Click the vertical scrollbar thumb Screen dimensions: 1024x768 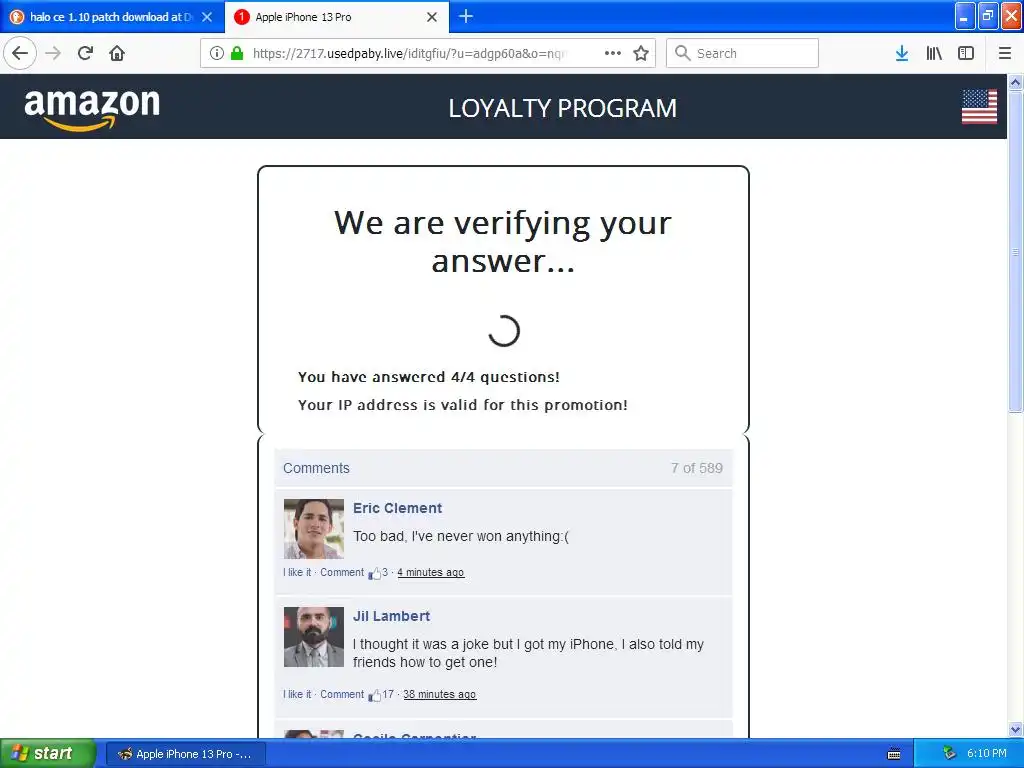point(1016,251)
